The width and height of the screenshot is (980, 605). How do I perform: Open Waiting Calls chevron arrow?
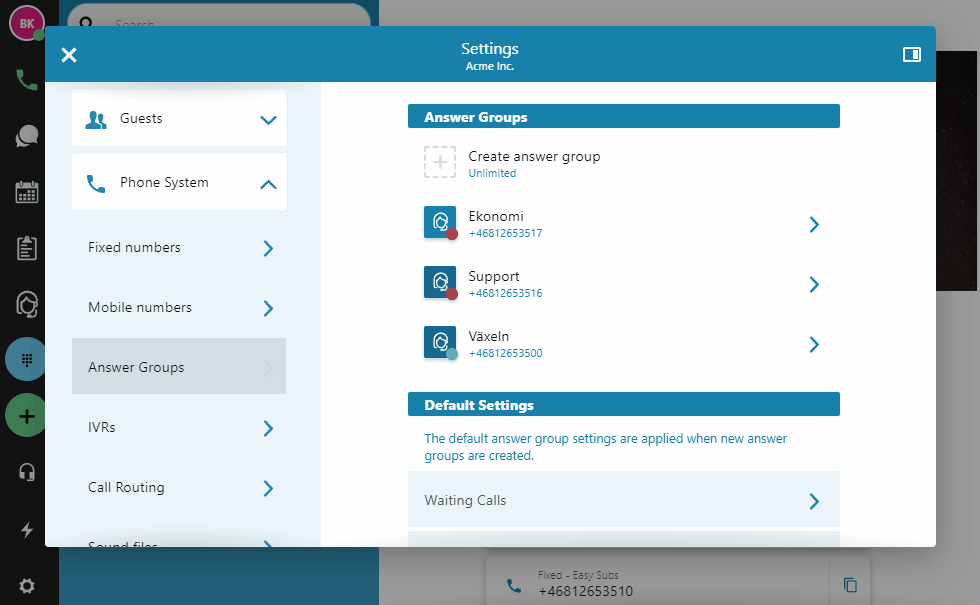point(814,501)
